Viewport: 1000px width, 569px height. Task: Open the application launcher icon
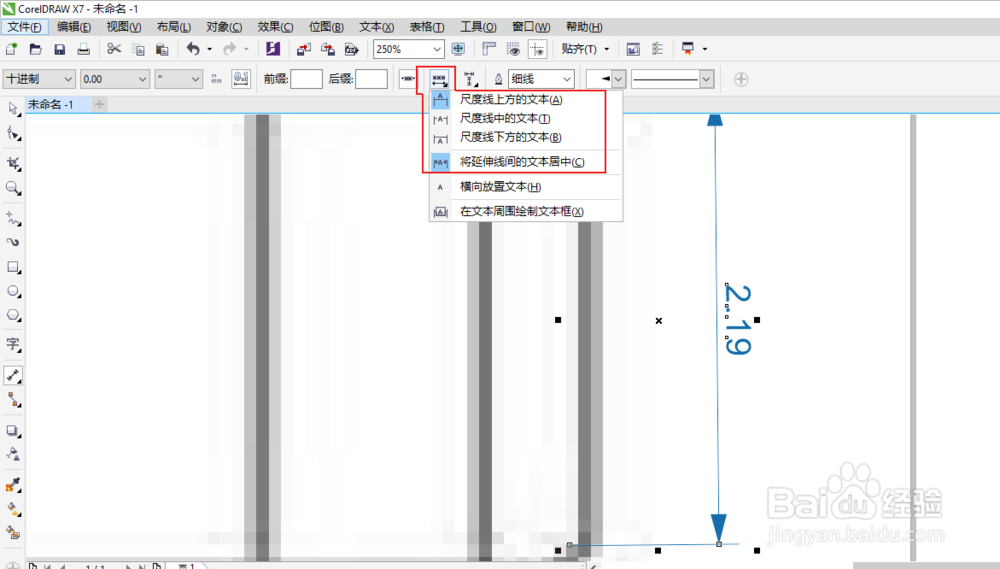[x=688, y=49]
